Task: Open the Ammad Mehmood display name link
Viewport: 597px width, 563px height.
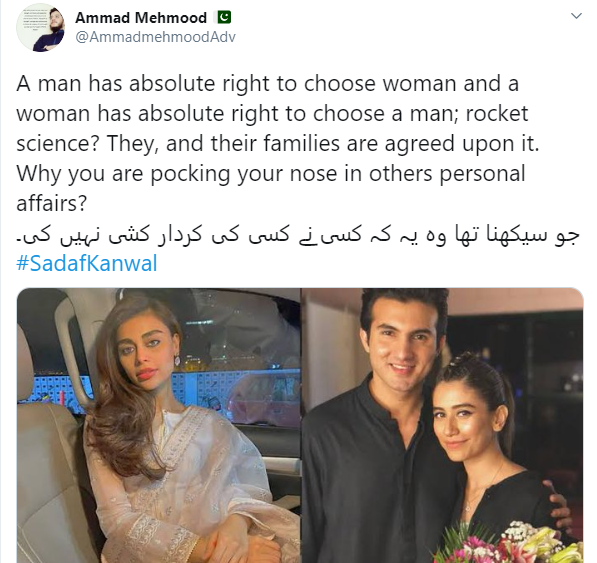Action: click(x=141, y=18)
